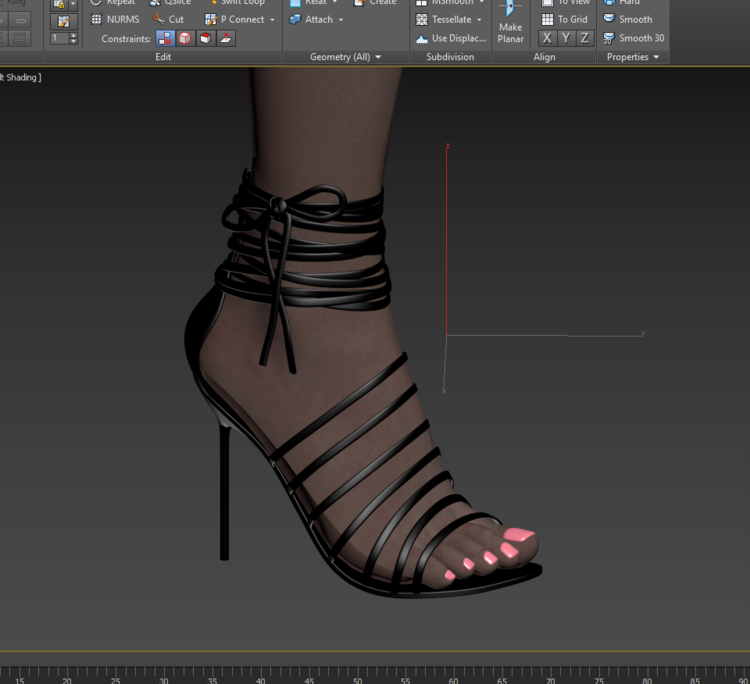The height and width of the screenshot is (684, 750).
Task: Toggle Constrain to Normal
Action: [226, 38]
